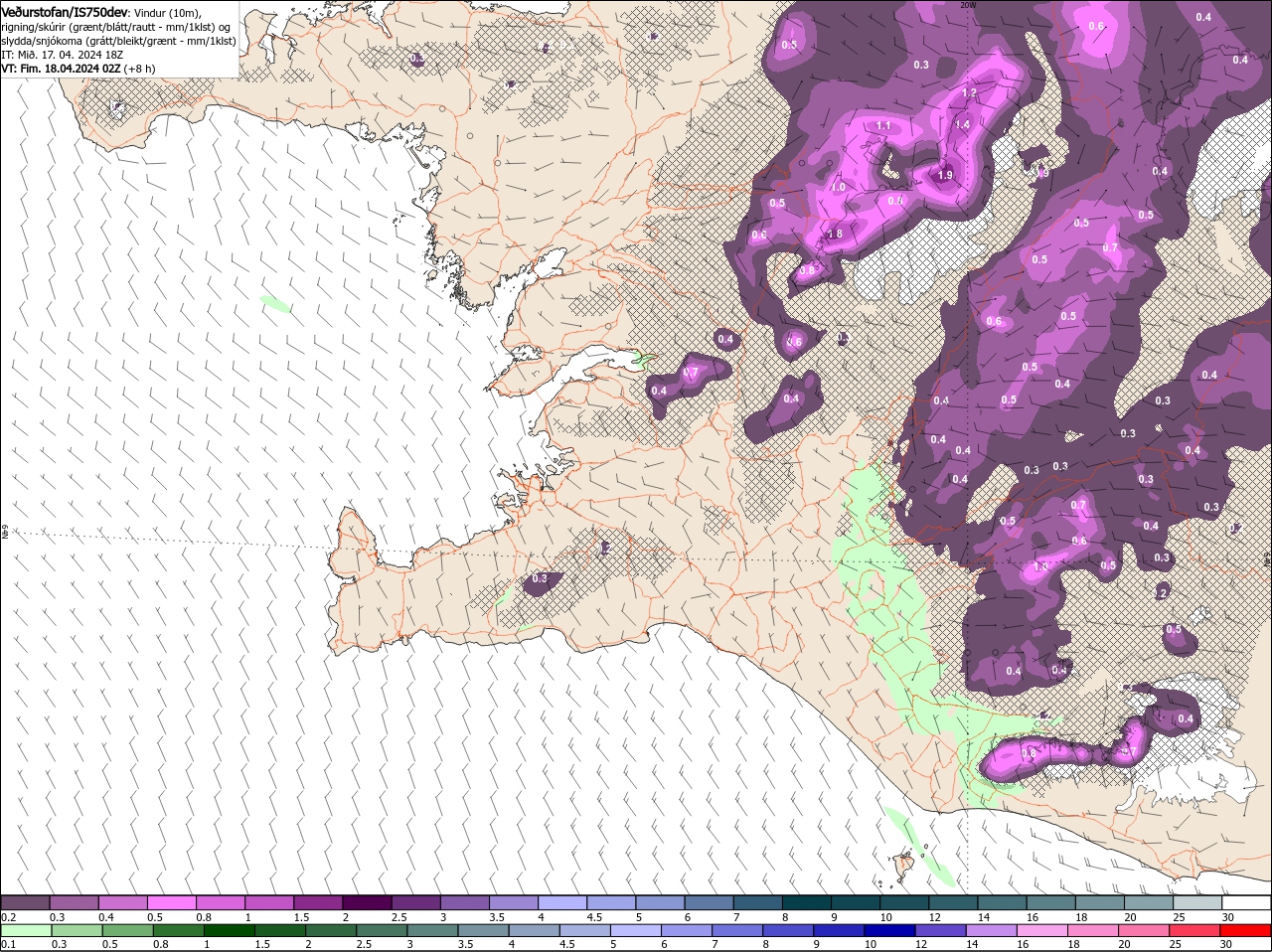Screen dimensions: 1272x952
Task: Click the 1.4 precipitation value on map
Action: click(x=961, y=124)
